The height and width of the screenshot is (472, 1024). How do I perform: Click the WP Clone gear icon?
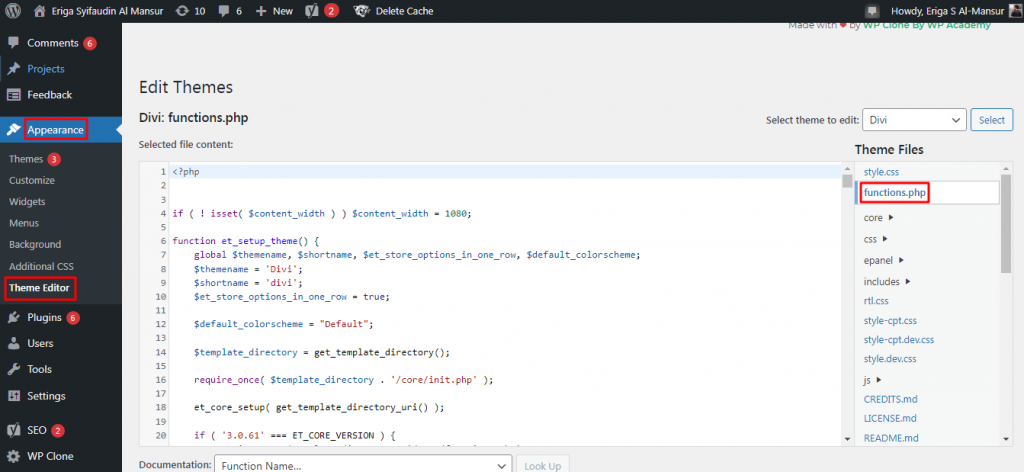[13, 456]
